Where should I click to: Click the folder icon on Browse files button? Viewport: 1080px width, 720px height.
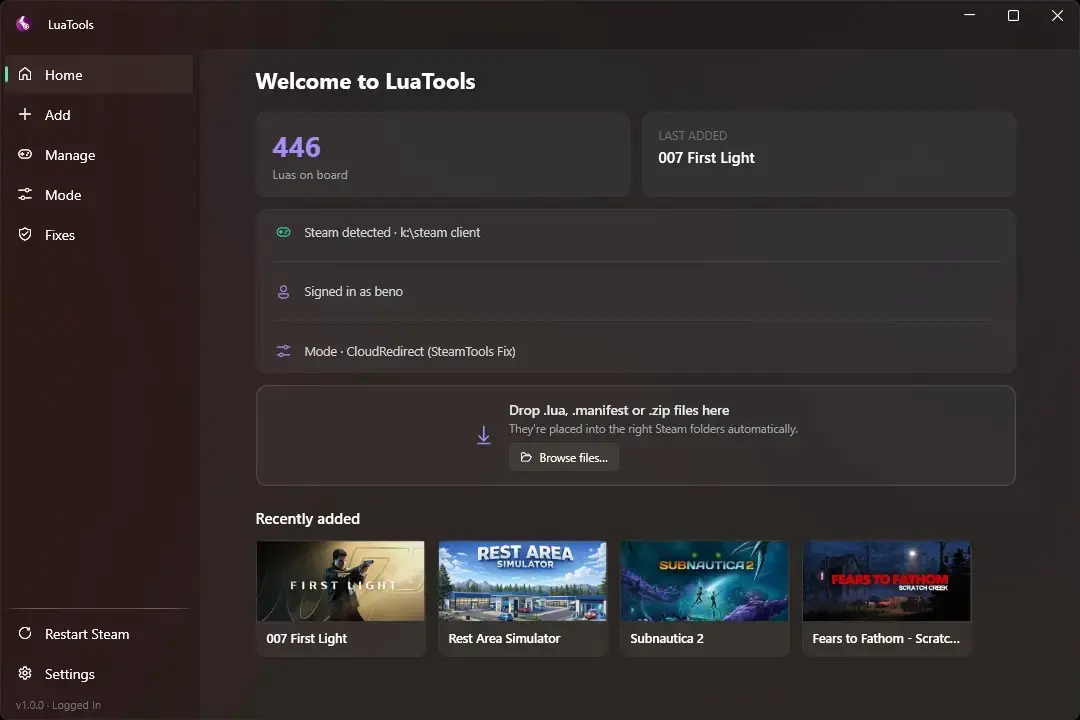pyautogui.click(x=526, y=457)
